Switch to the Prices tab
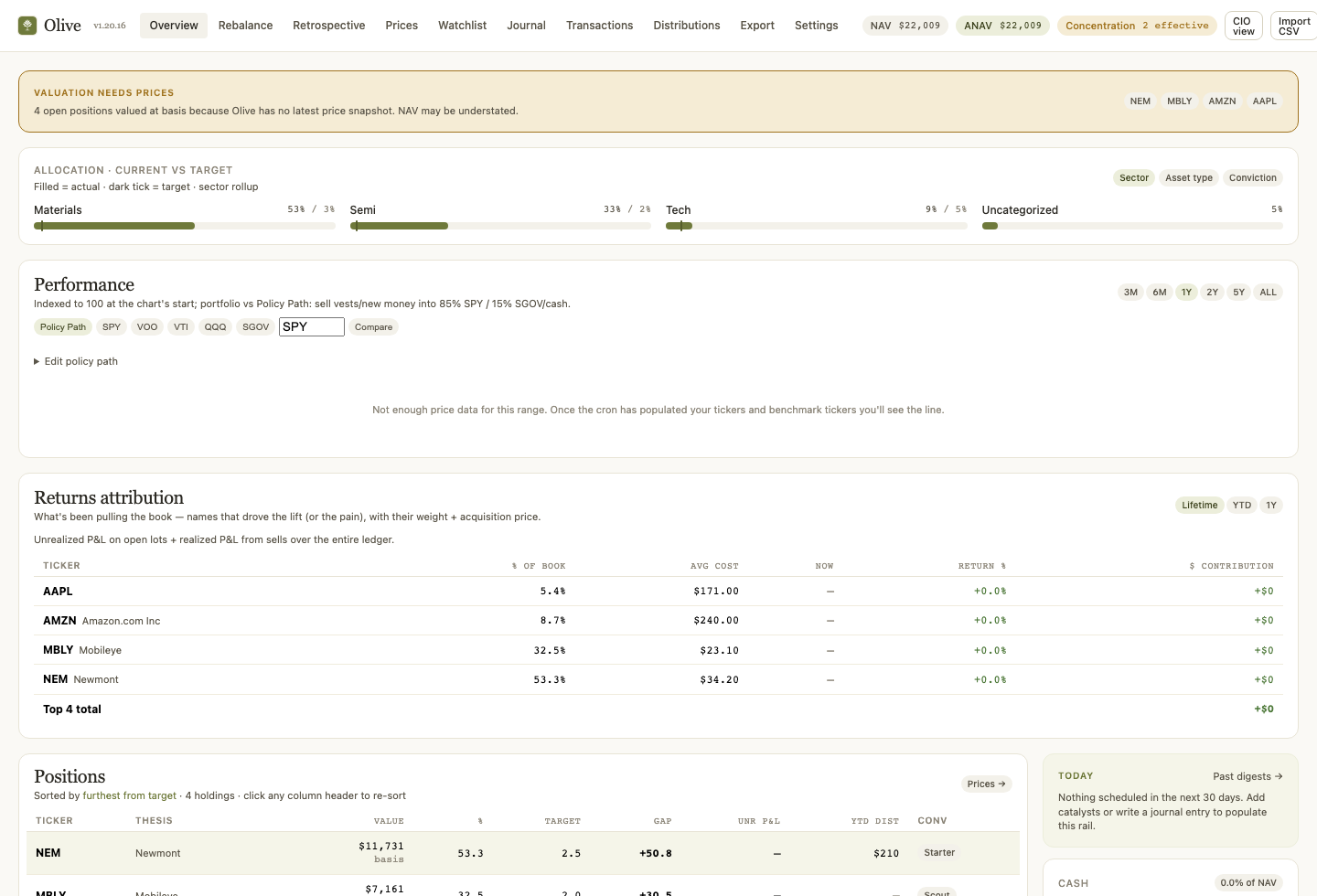The width and height of the screenshot is (1317, 896). coord(402,26)
